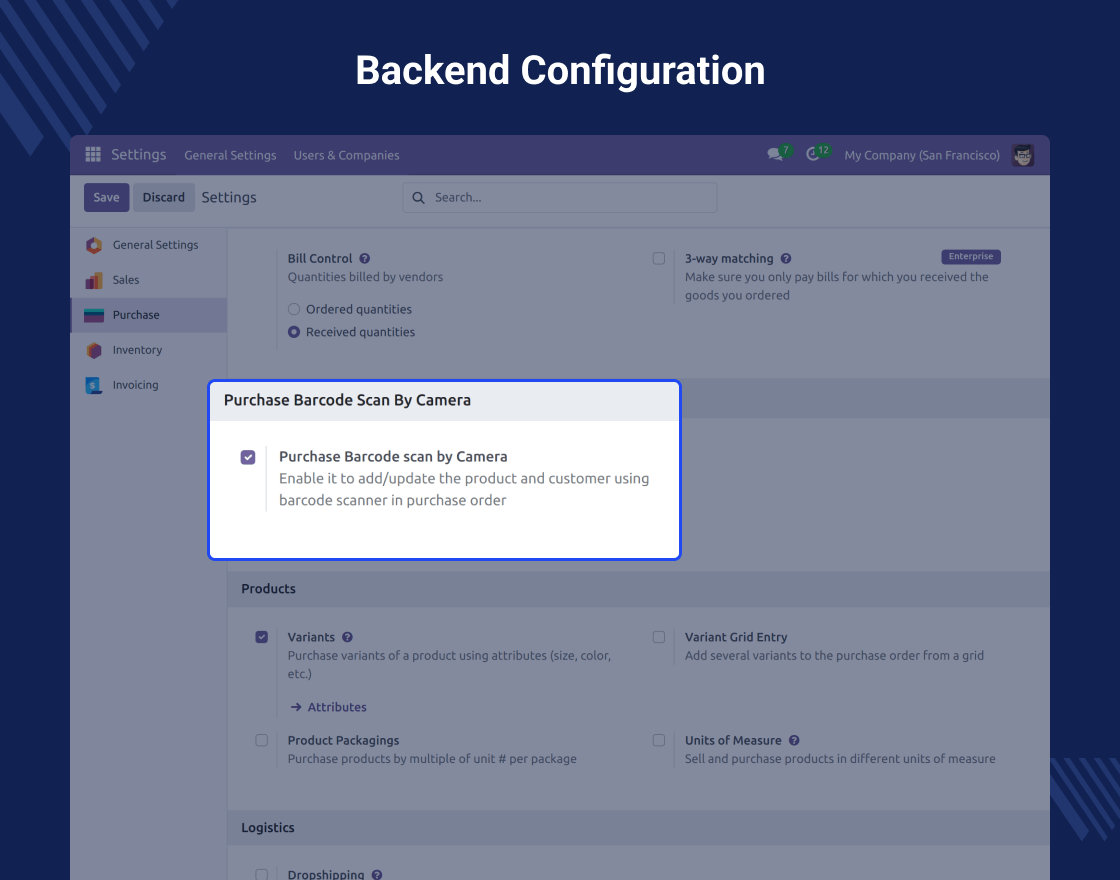Follow the Attributes link under Variants

pos(336,707)
